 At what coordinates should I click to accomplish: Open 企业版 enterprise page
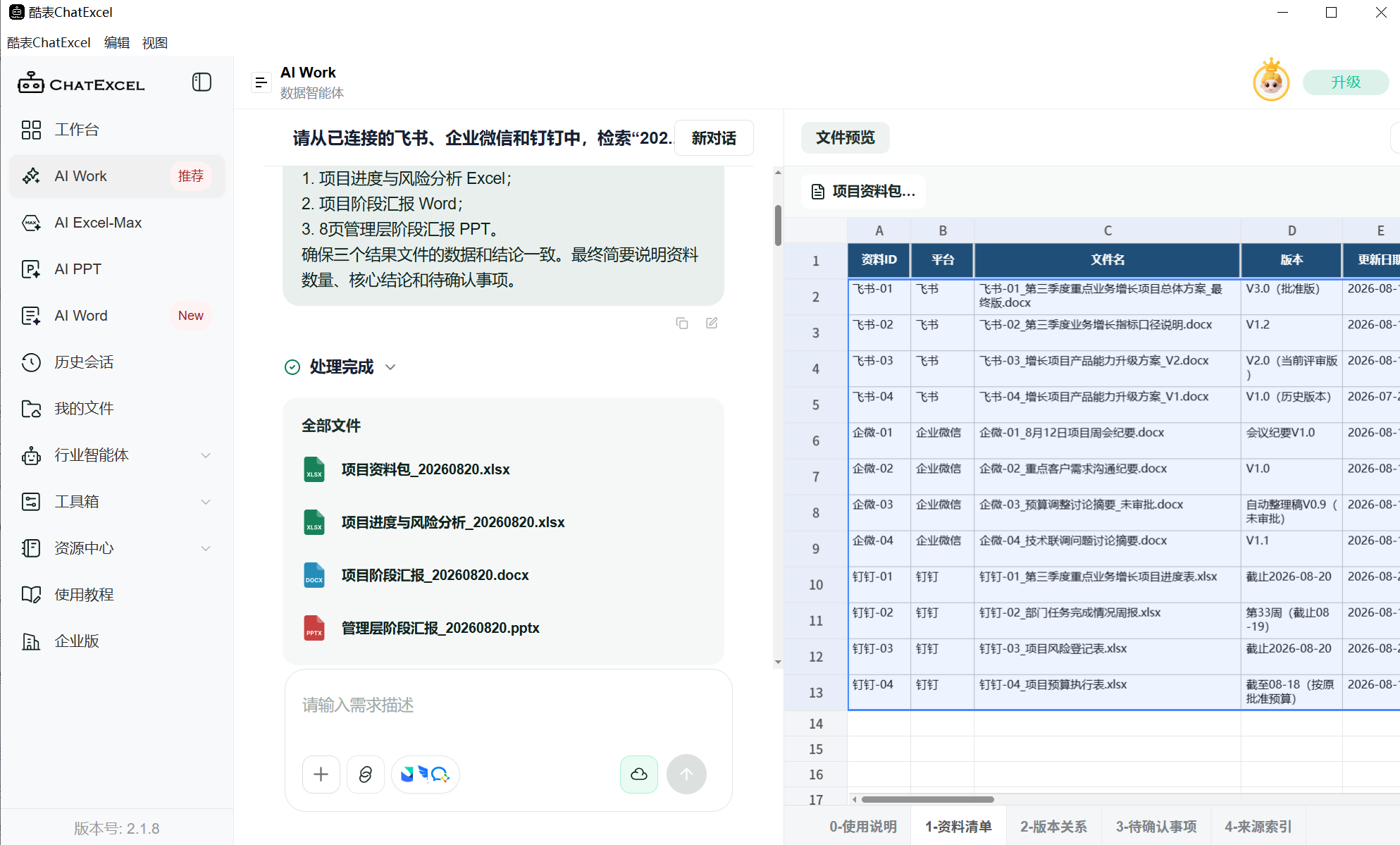pyautogui.click(x=117, y=641)
